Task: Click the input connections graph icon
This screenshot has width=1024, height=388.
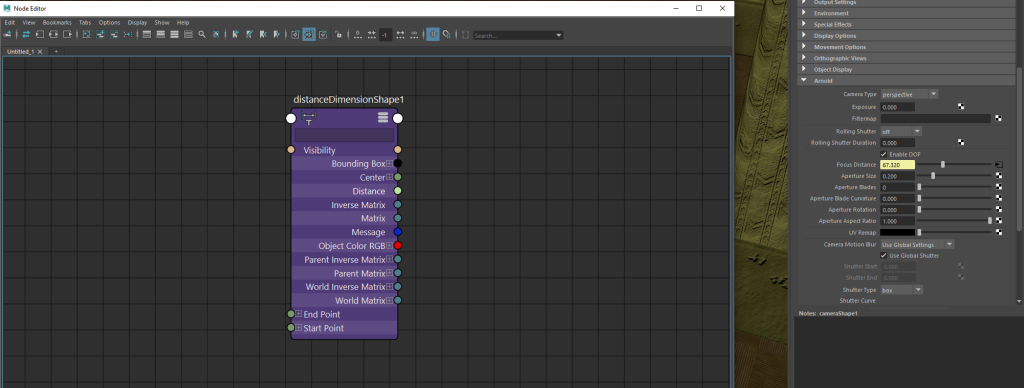Action: coord(40,35)
